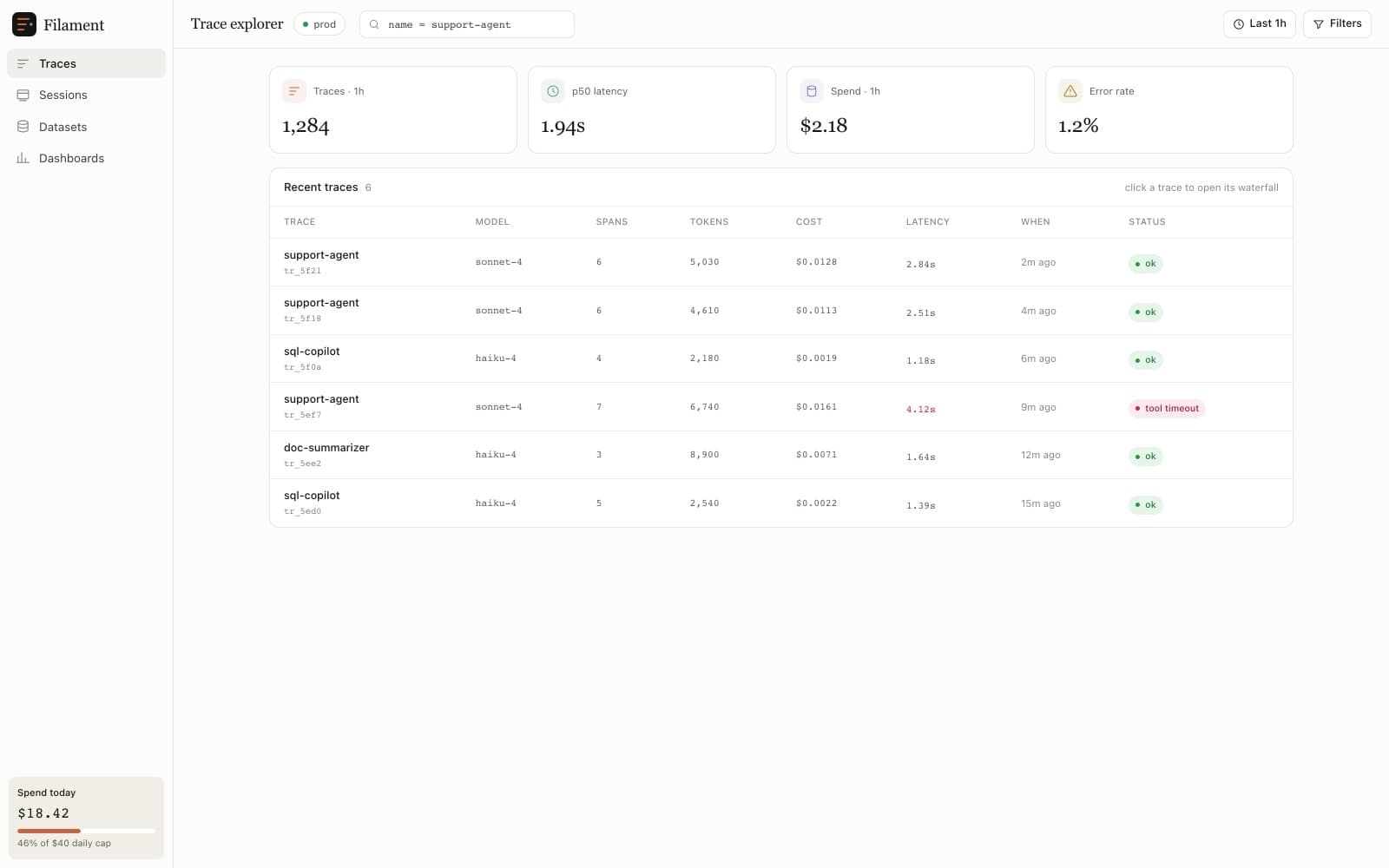Screen dimensions: 1389x868
Task: Click the $0.0019 cost cell
Action: pyautogui.click(x=817, y=358)
